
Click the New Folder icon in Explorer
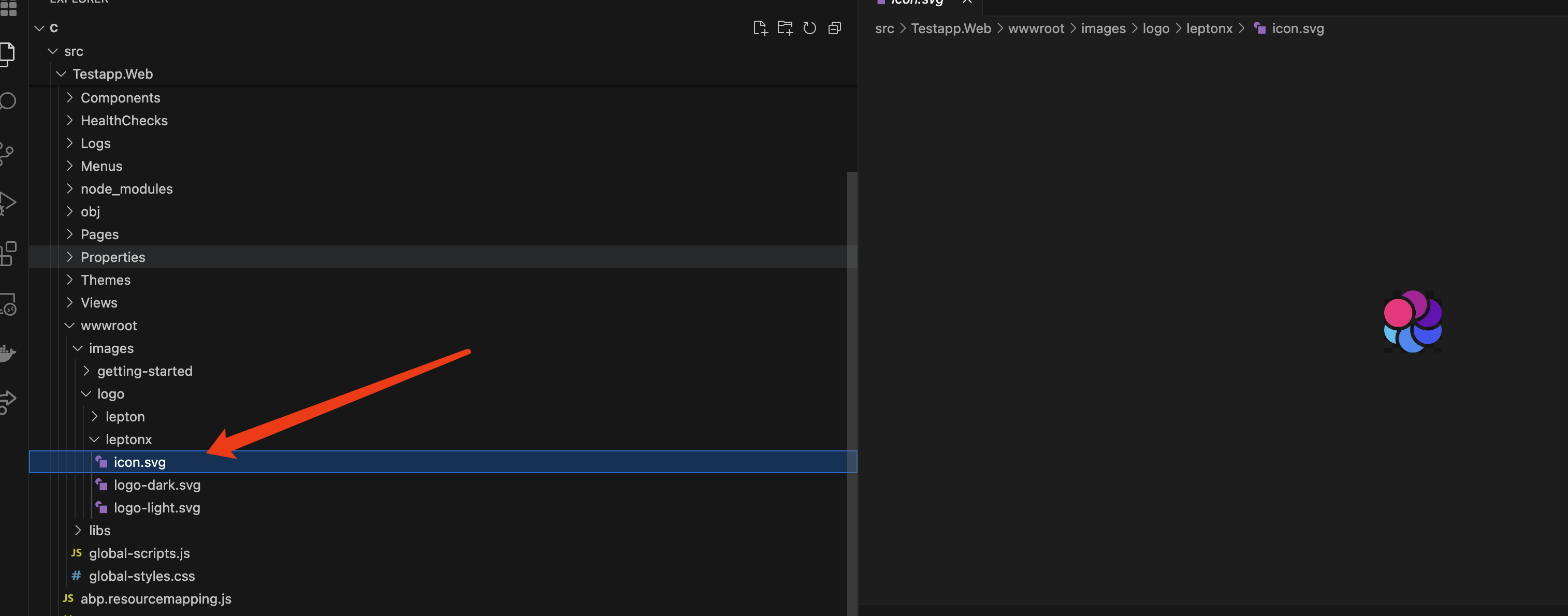(785, 28)
